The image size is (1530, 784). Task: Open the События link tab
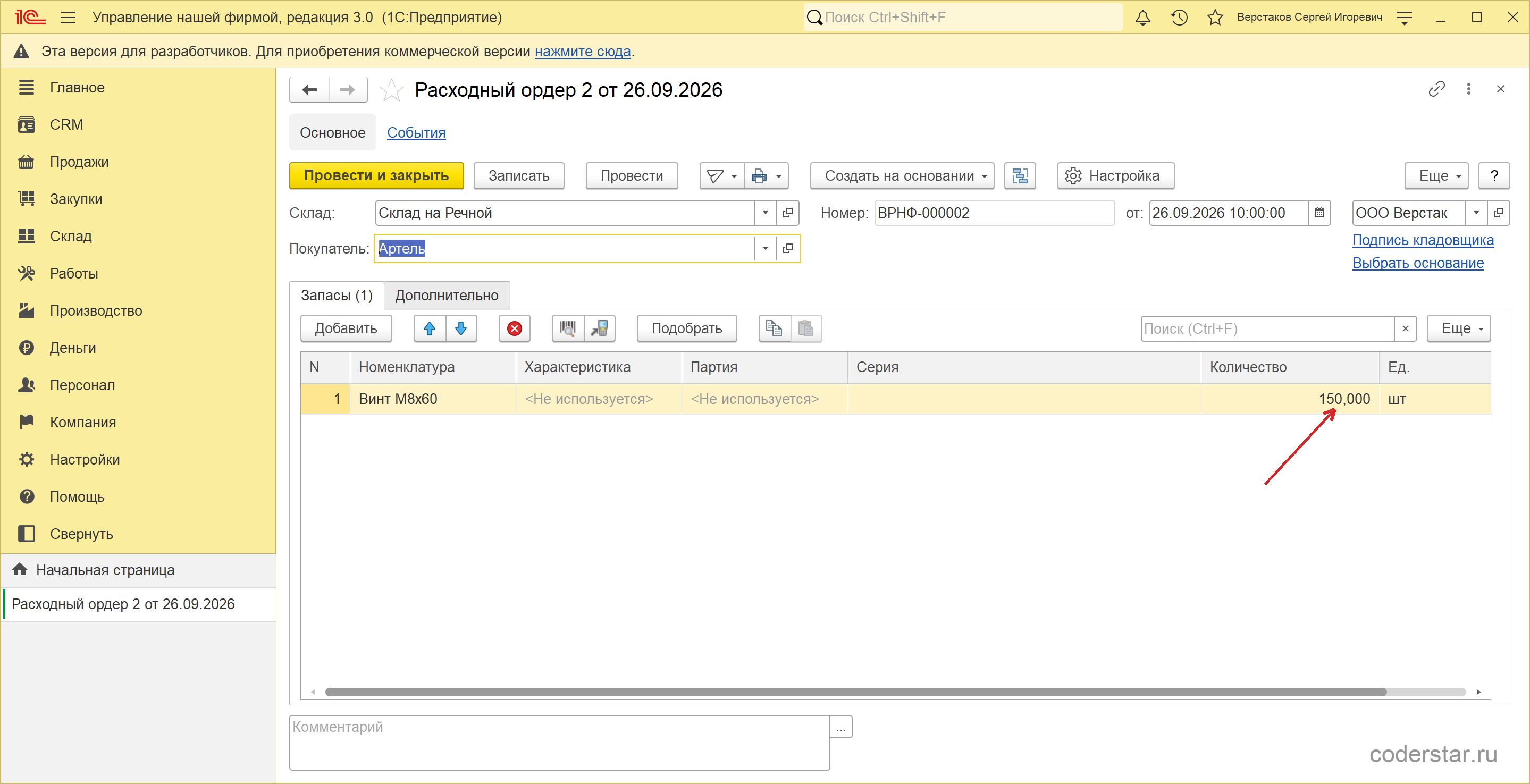(416, 132)
